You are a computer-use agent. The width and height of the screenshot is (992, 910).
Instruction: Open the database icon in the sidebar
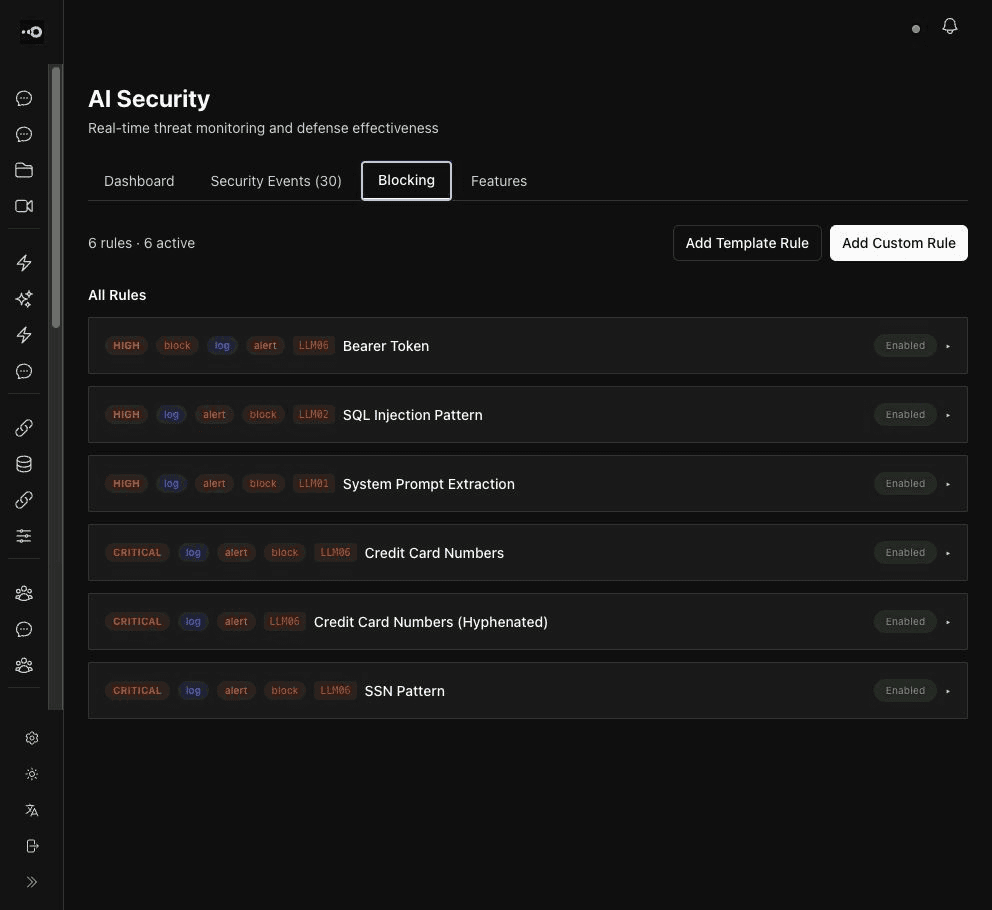tap(24, 464)
